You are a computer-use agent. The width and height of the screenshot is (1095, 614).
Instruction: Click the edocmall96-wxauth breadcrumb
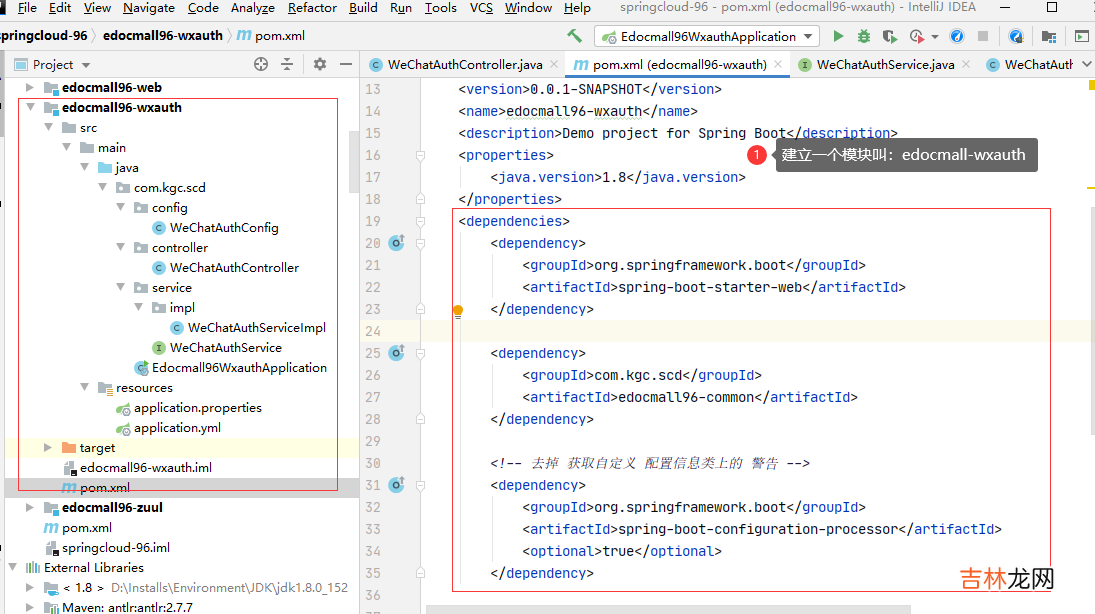[164, 36]
